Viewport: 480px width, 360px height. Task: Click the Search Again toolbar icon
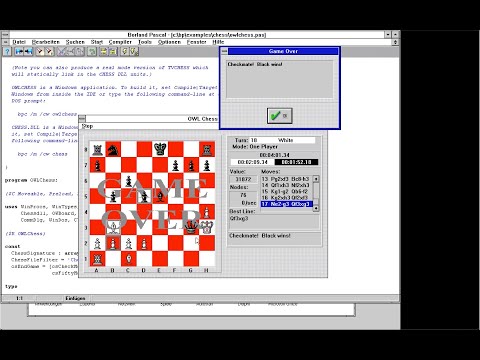click(x=49, y=51)
